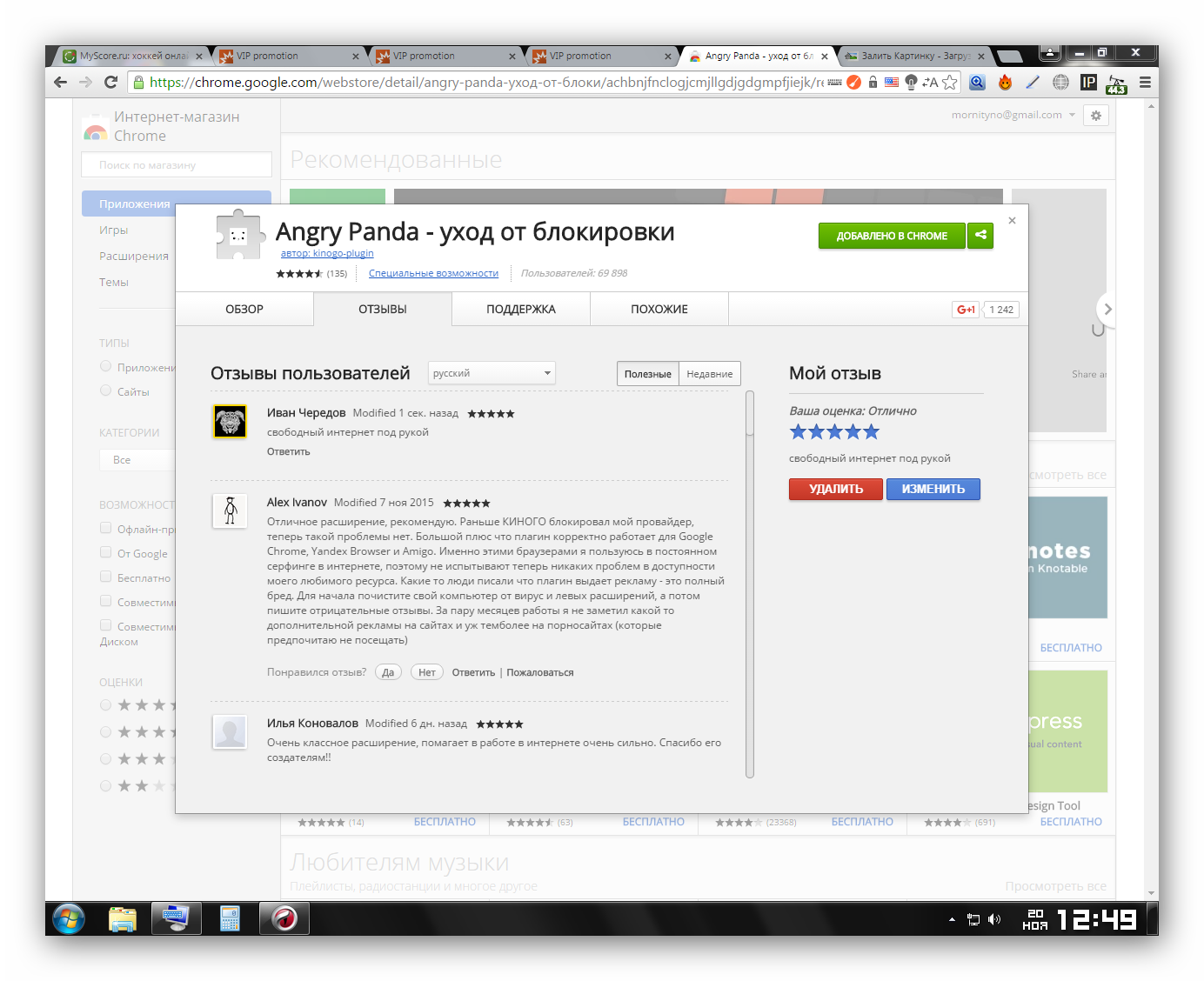Open the Все category dropdown in the sidebar
Viewport: 1204px width, 981px height.
pos(139,459)
